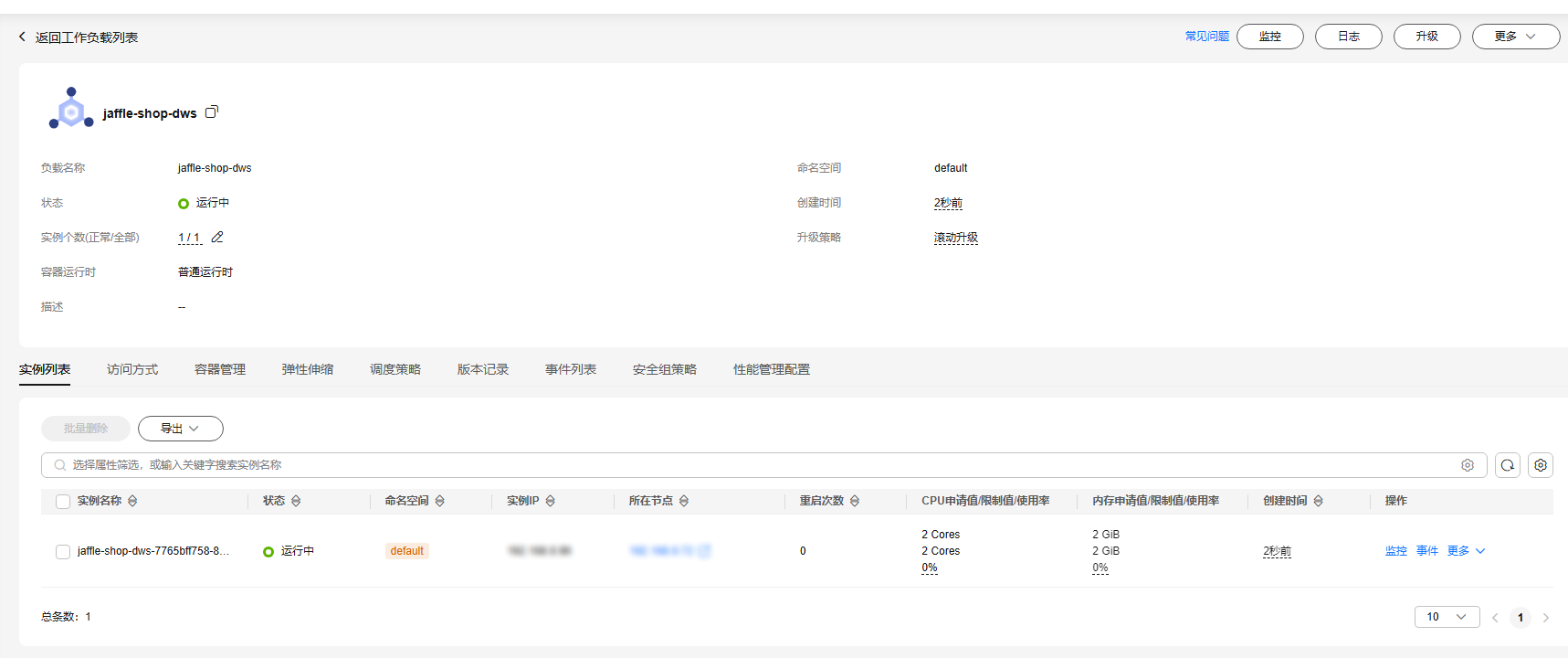Check the jaffle-shop-dws-7765bff758 instance row
Screen dimensions: 1568x658
point(63,552)
